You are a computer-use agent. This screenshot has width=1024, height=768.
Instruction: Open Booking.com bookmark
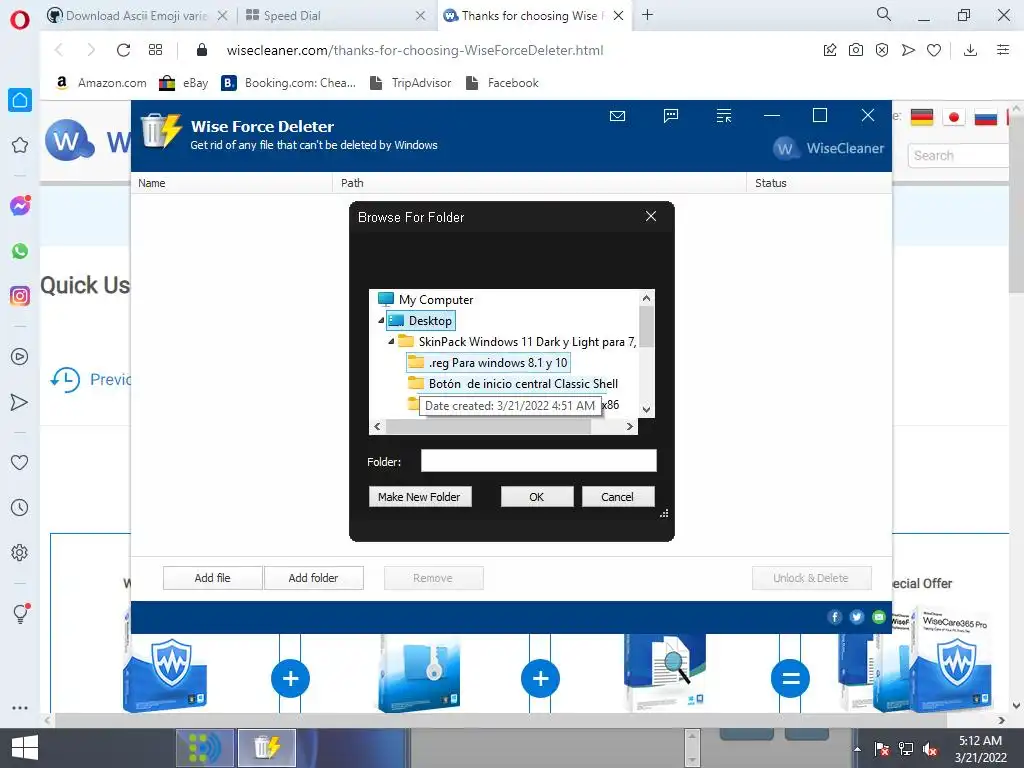point(288,83)
